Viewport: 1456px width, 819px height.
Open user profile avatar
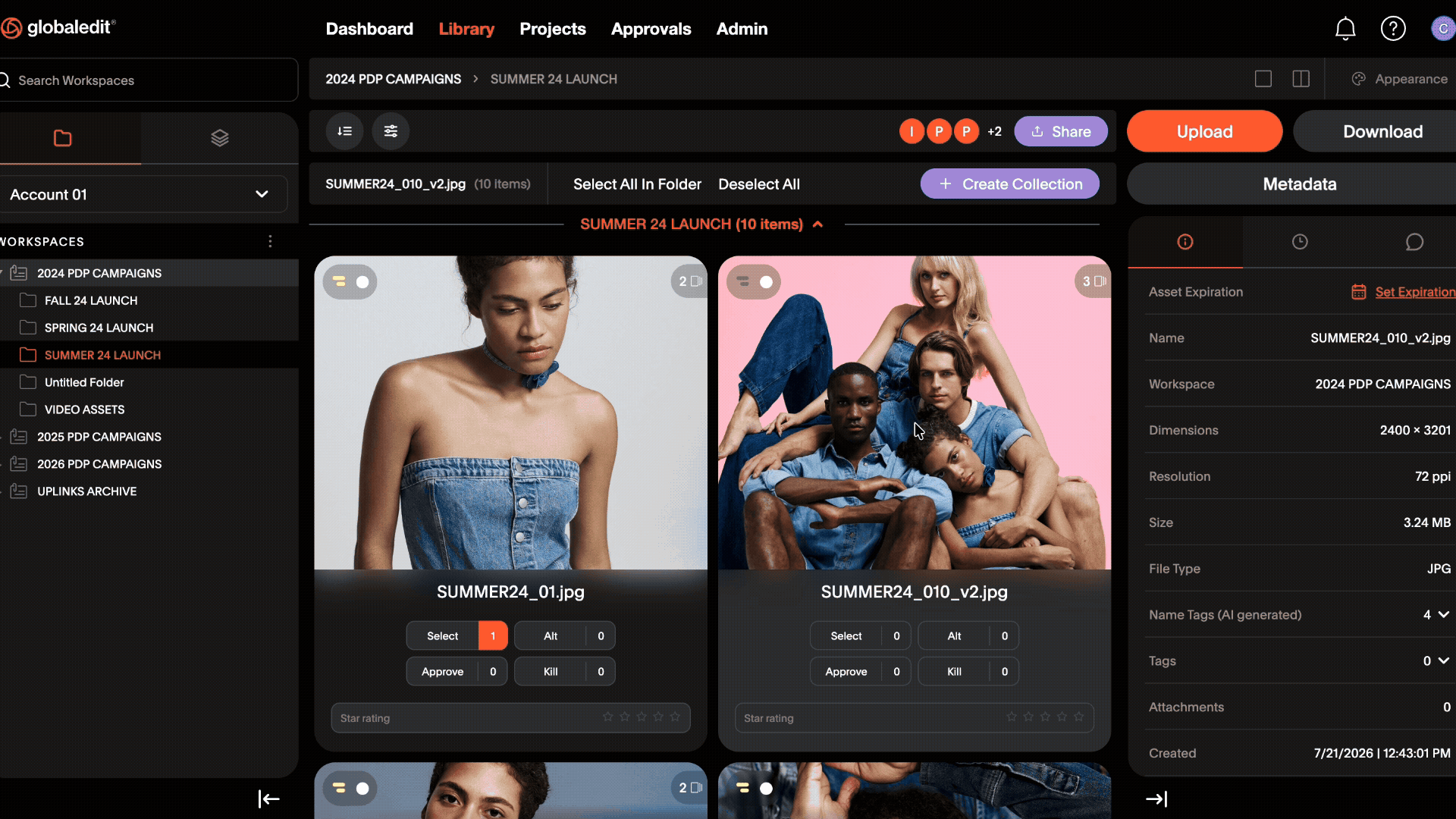[x=1442, y=29]
